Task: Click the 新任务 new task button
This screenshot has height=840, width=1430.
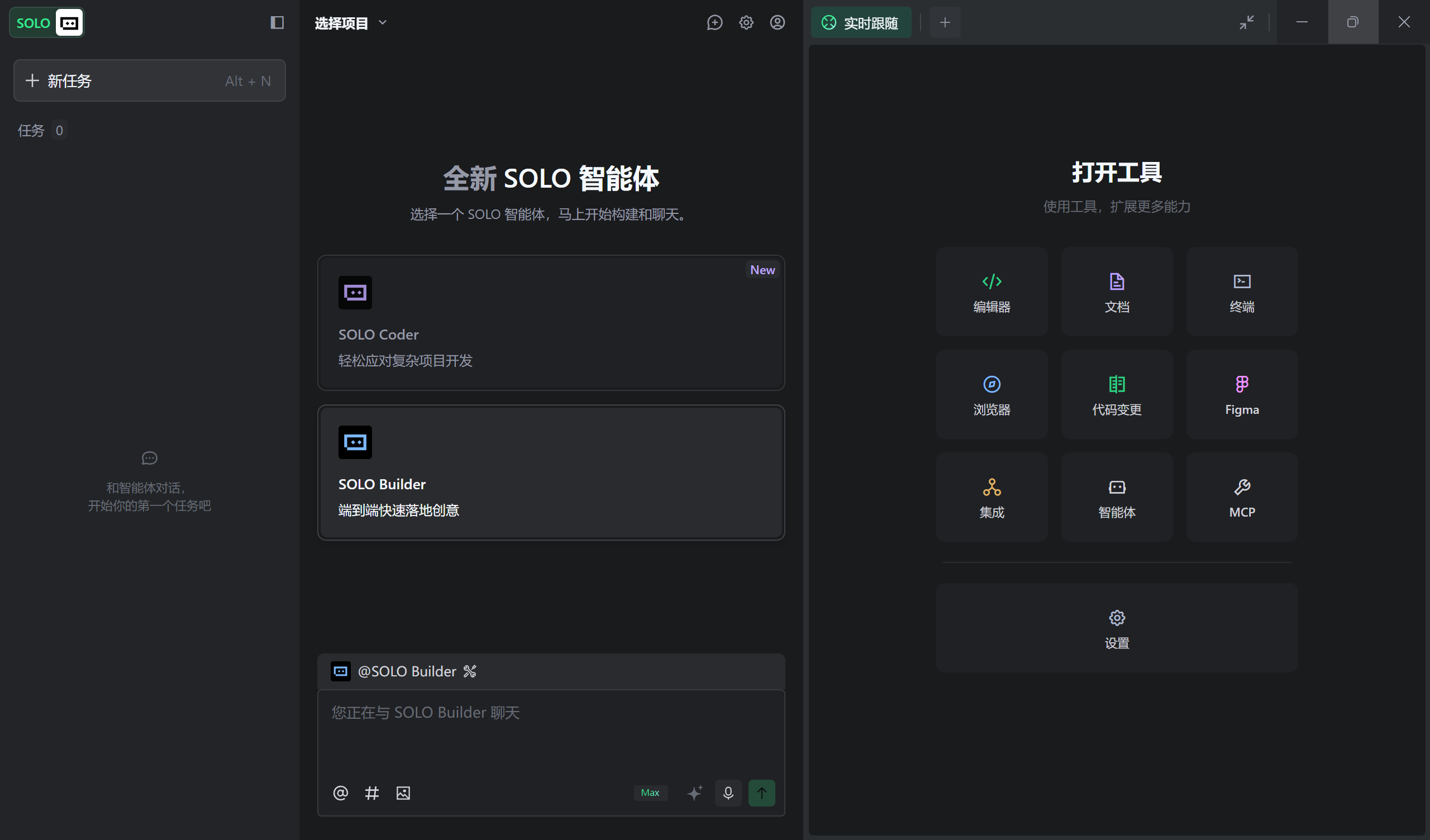Action: 149,80
